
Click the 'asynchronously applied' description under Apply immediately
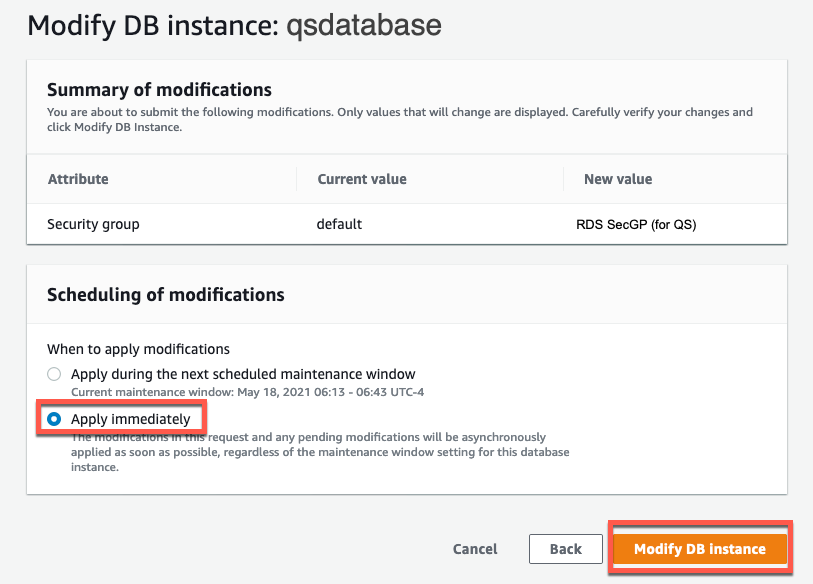point(310,445)
